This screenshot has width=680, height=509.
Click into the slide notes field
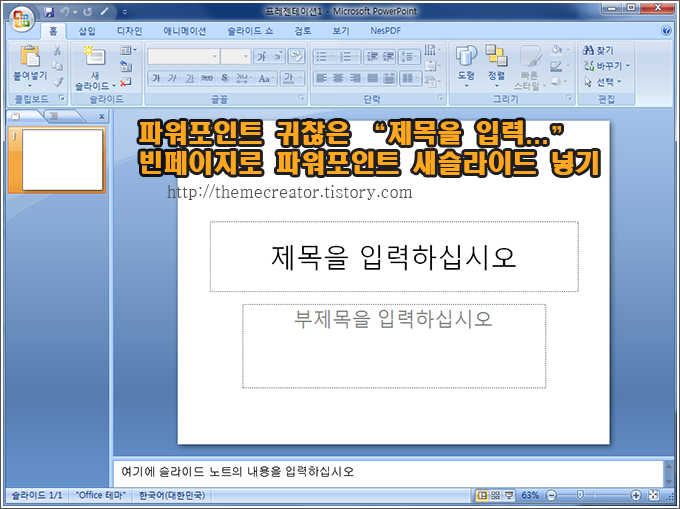point(388,471)
